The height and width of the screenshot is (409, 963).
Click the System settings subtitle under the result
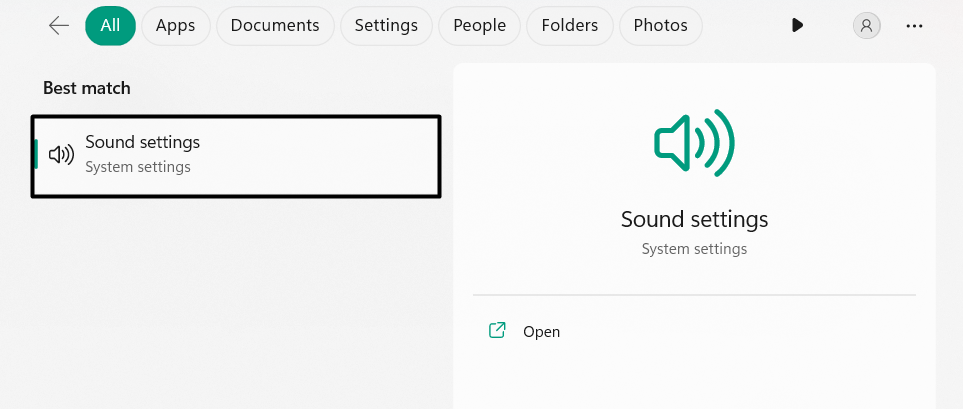[x=138, y=167]
